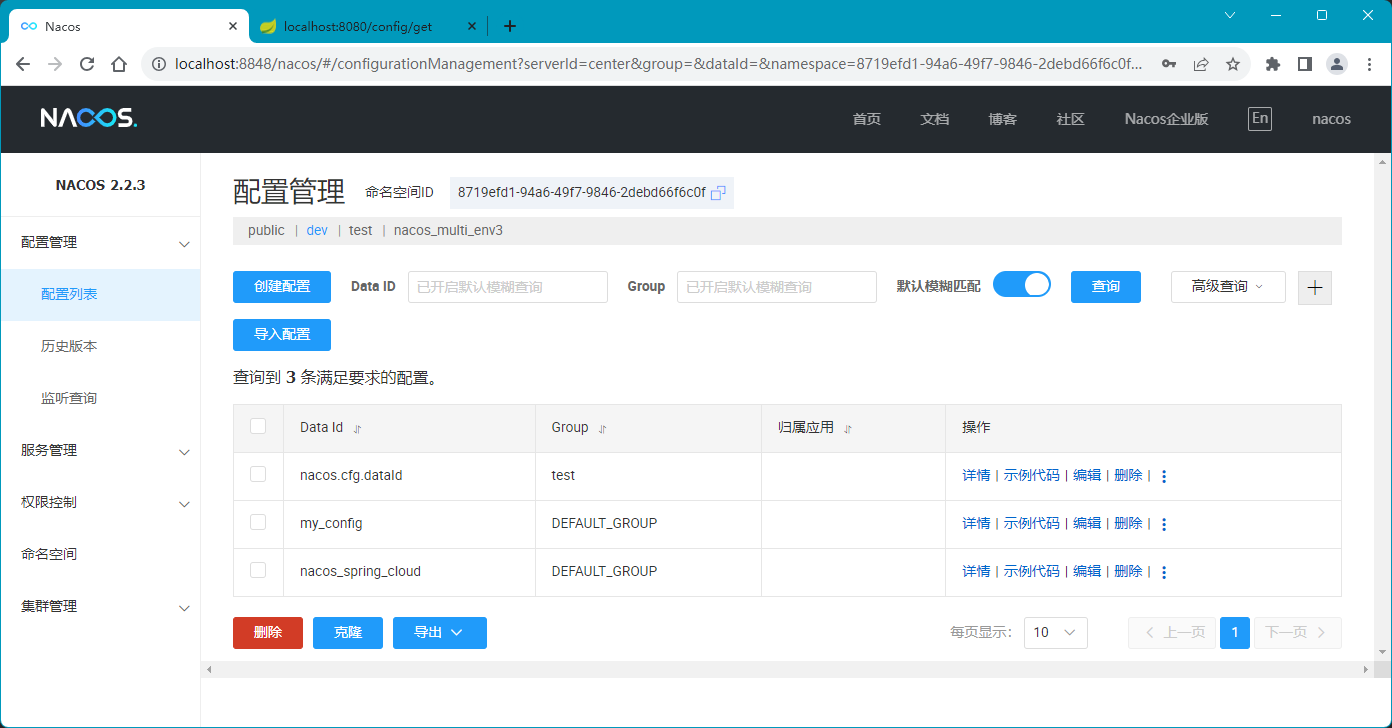
Task: Expand the 集群管理 sidebar menu
Action: point(100,607)
